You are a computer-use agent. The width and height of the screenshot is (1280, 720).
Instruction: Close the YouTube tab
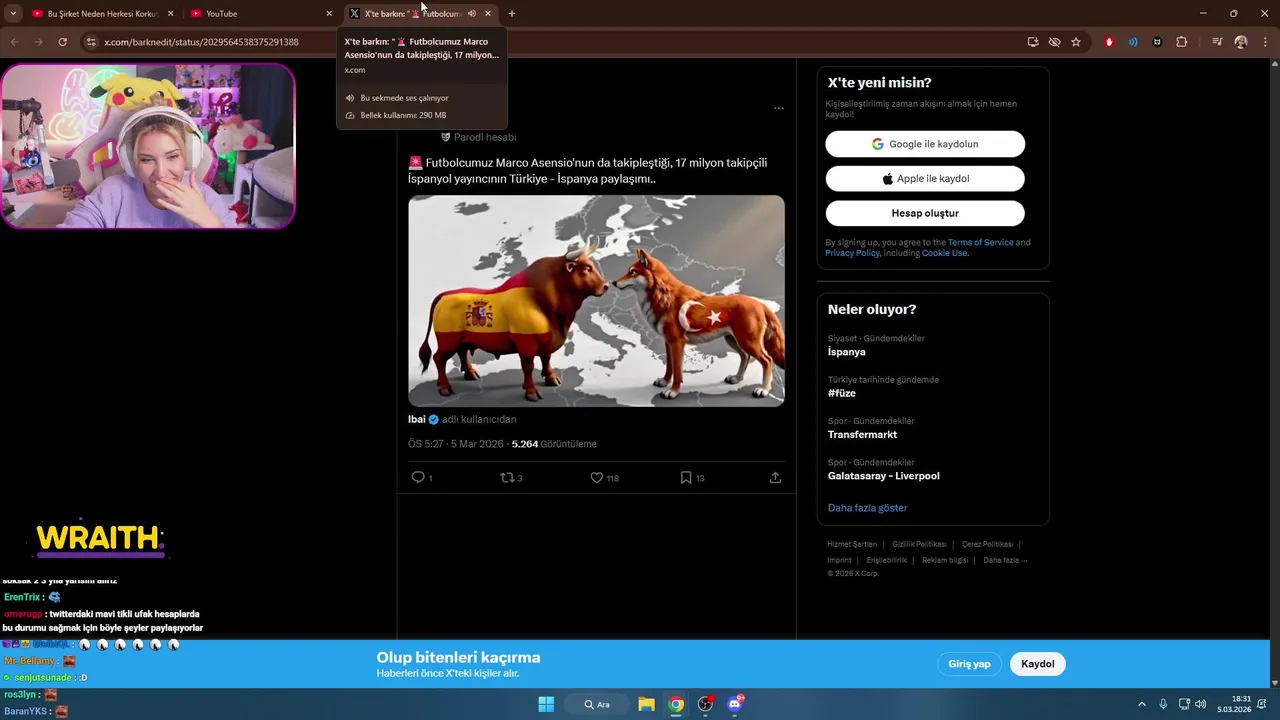point(329,14)
